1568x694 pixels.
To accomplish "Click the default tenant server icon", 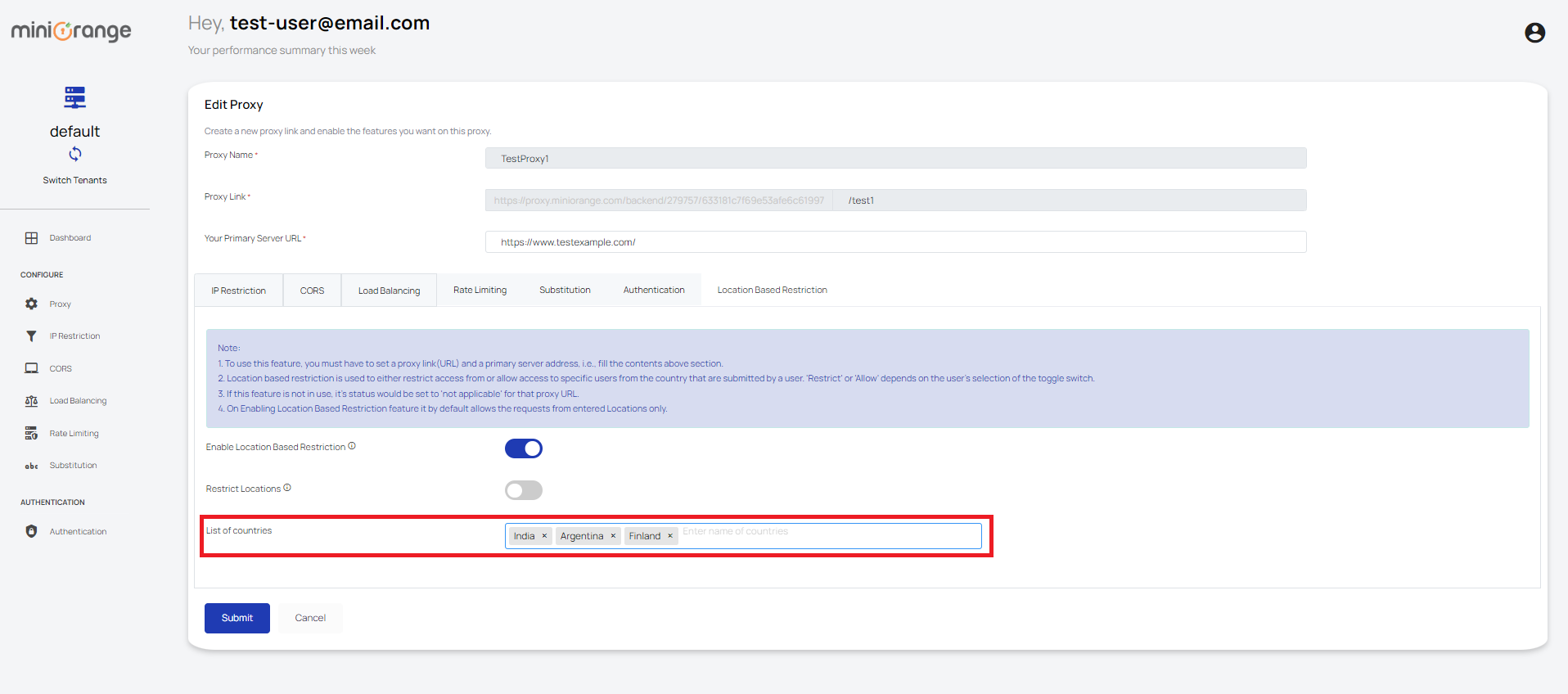I will click(74, 97).
